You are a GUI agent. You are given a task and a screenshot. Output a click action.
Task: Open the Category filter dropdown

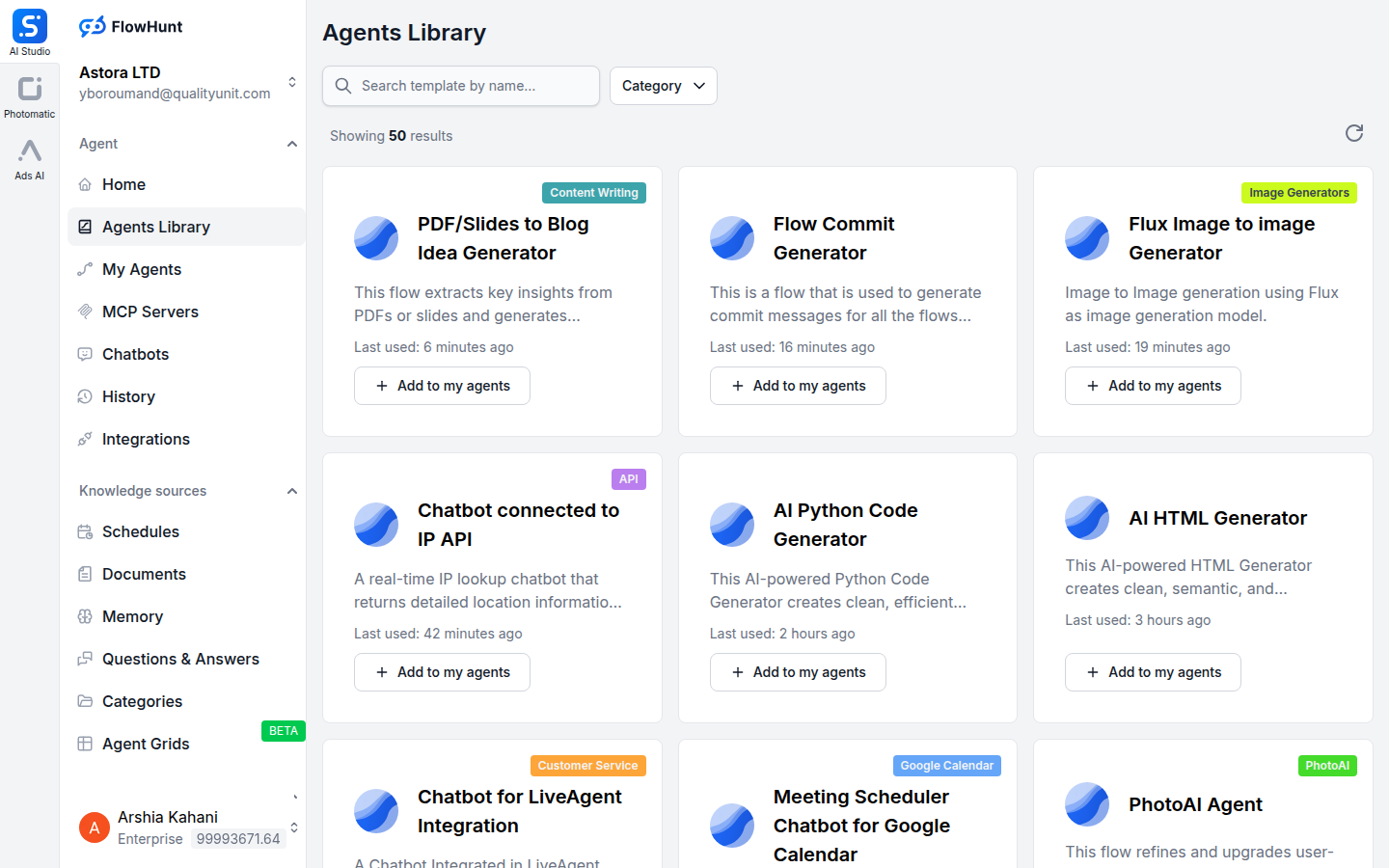pos(663,86)
